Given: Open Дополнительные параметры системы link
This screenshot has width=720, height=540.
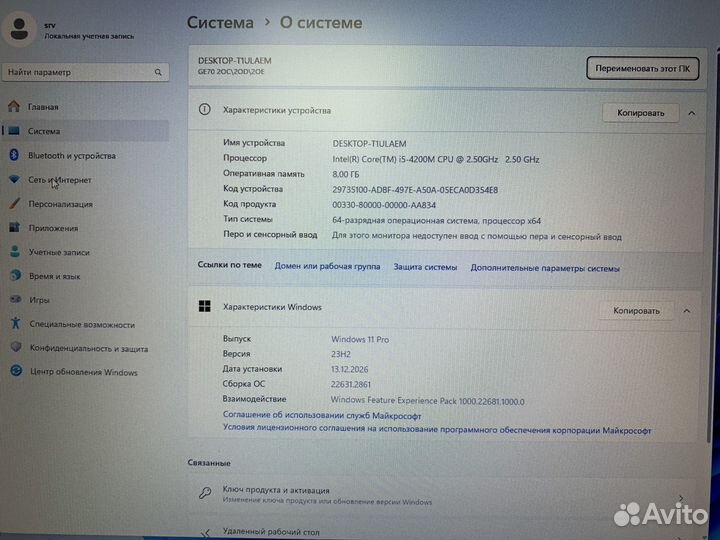Looking at the screenshot, I should coord(545,268).
